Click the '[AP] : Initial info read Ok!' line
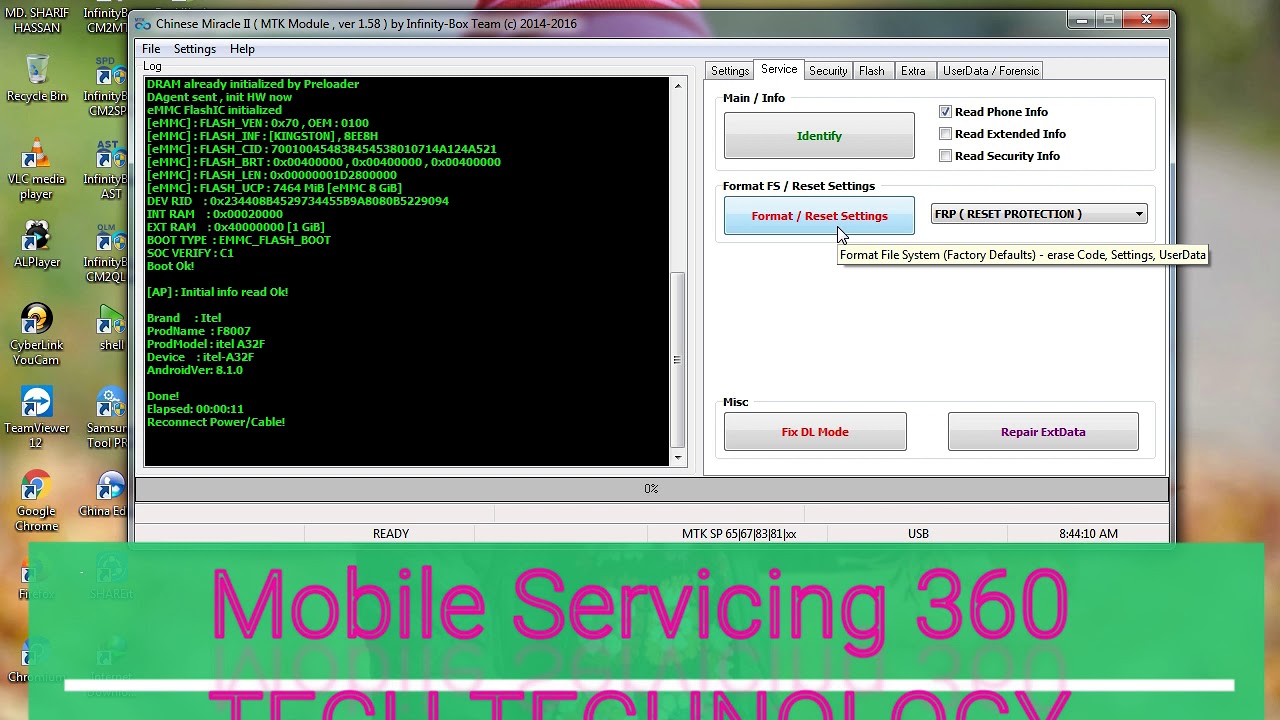1280x720 pixels. (x=217, y=292)
